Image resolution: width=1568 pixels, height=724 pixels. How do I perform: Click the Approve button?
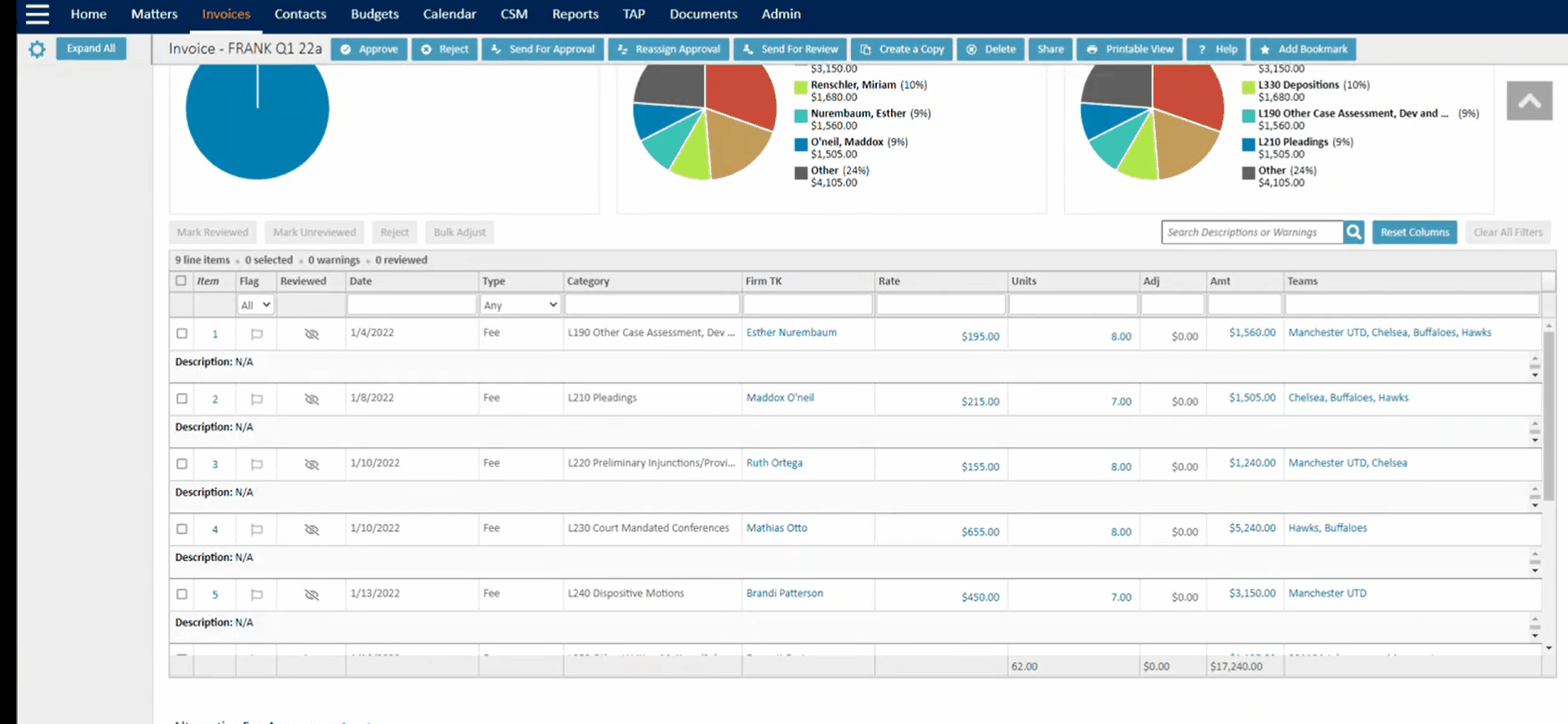click(x=370, y=49)
